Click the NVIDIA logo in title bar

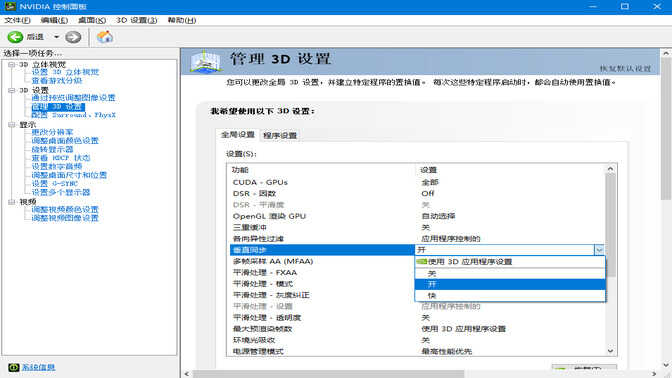[10, 6]
